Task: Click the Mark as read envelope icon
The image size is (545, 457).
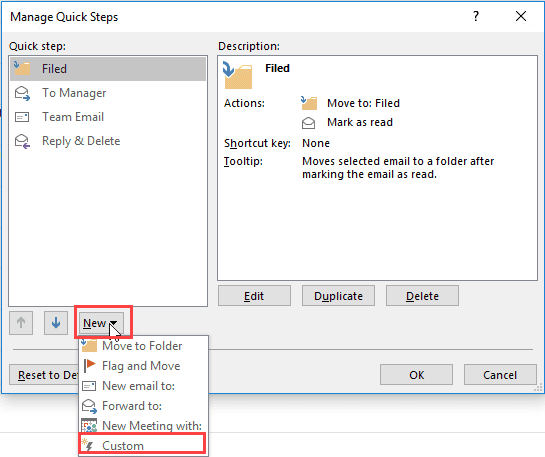Action: pyautogui.click(x=308, y=123)
